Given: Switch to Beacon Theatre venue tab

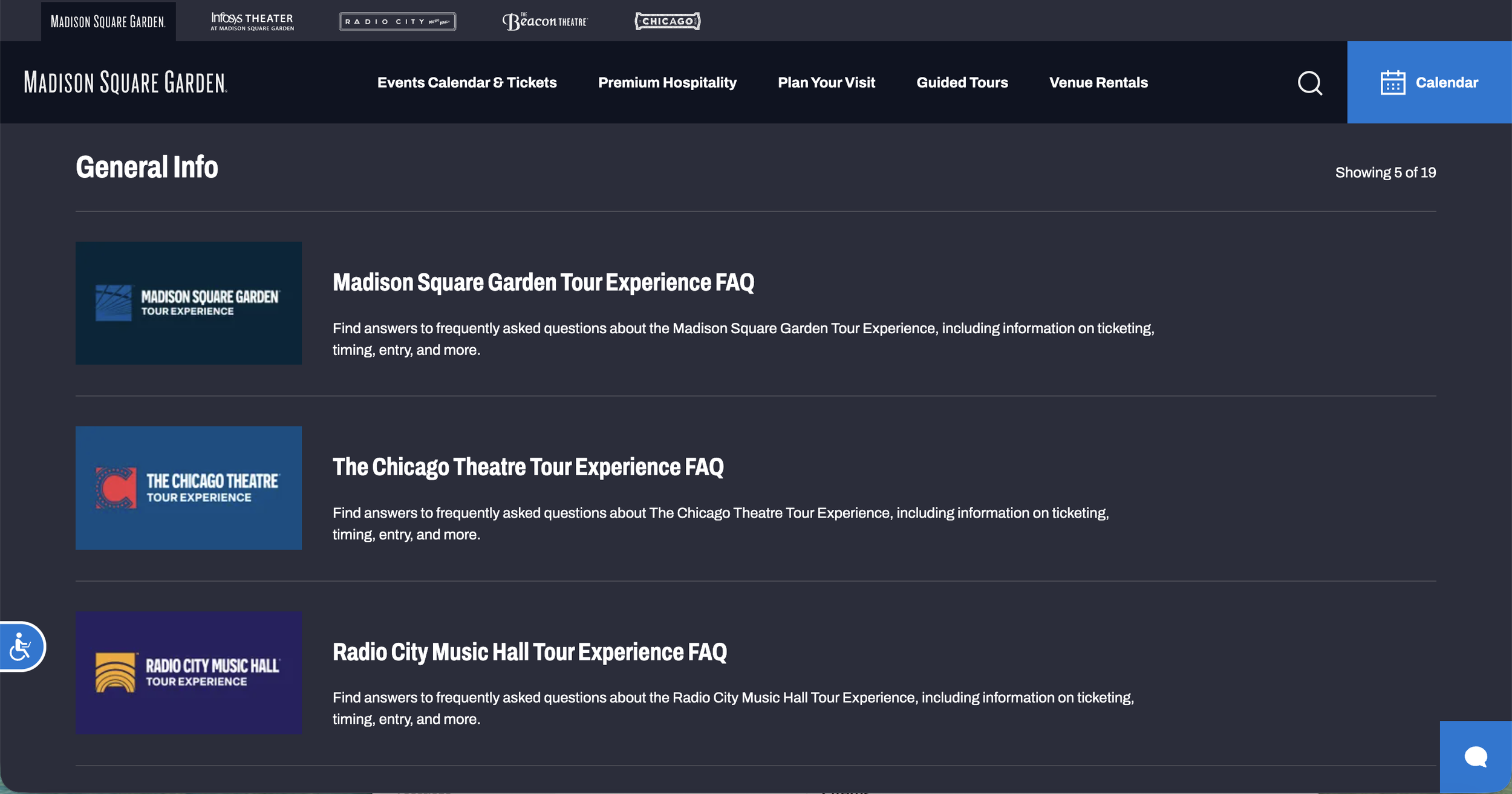Looking at the screenshot, I should coord(545,22).
